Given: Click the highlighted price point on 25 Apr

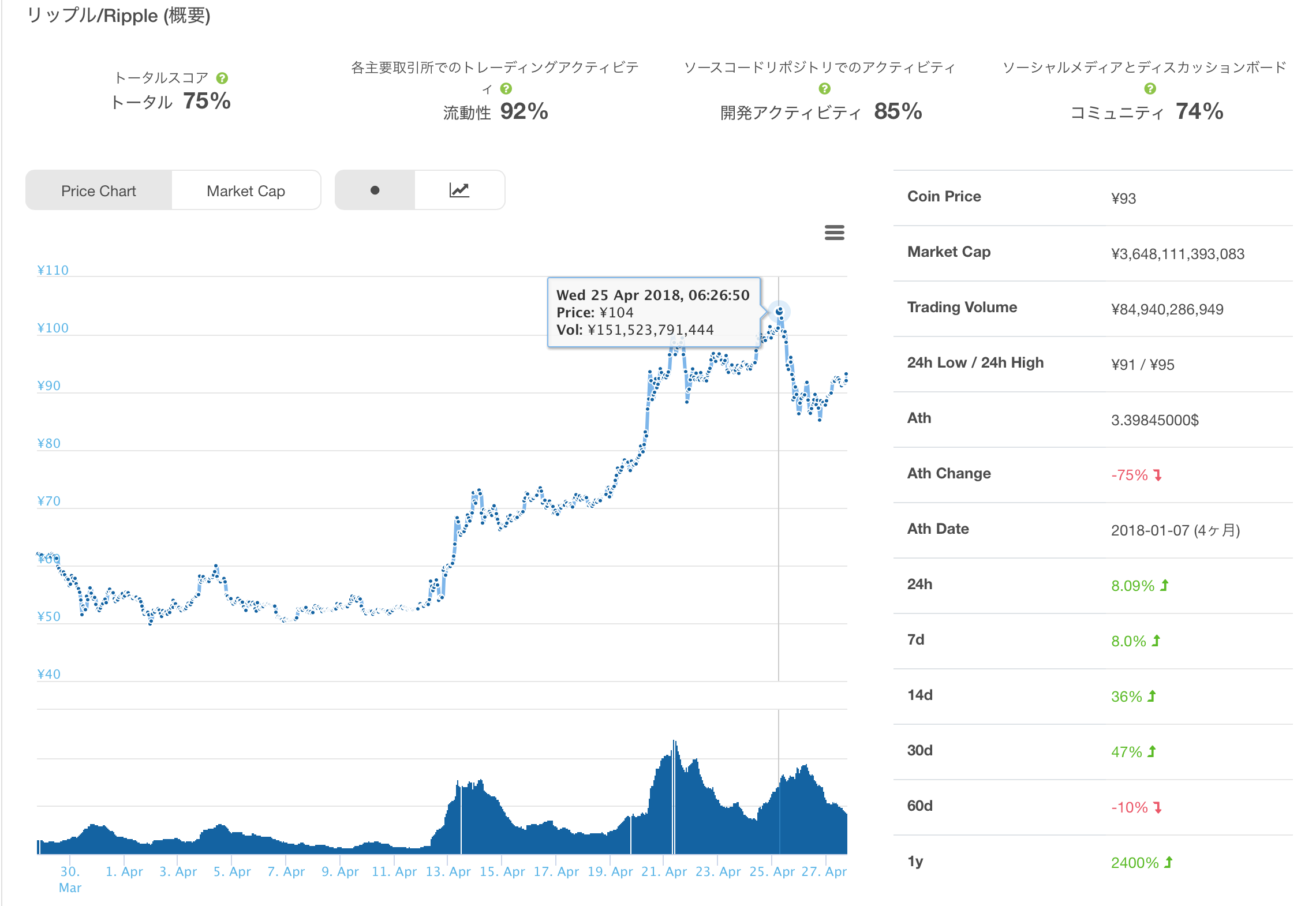Looking at the screenshot, I should (x=779, y=312).
